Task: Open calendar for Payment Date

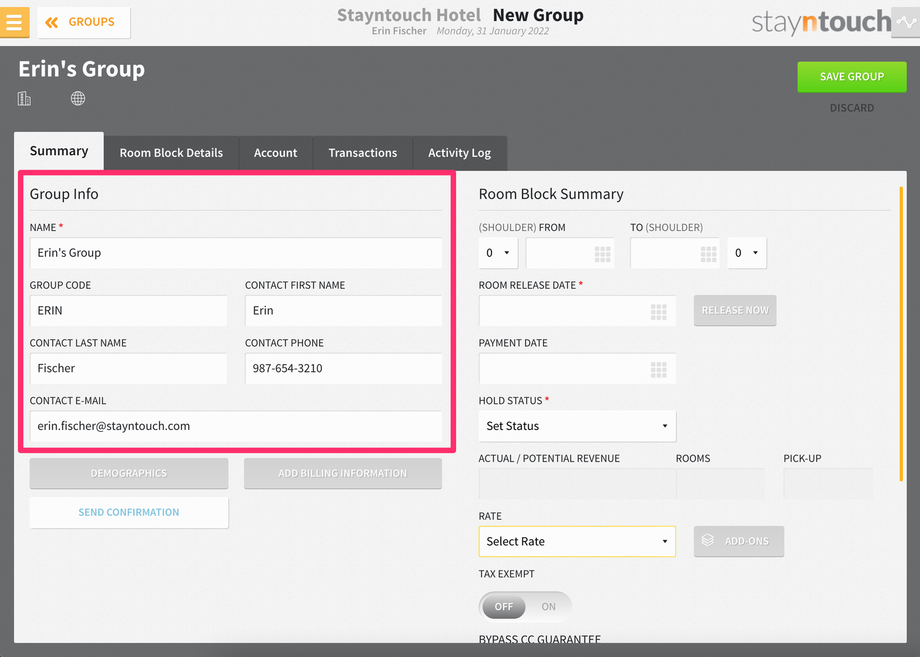Action: pyautogui.click(x=658, y=370)
